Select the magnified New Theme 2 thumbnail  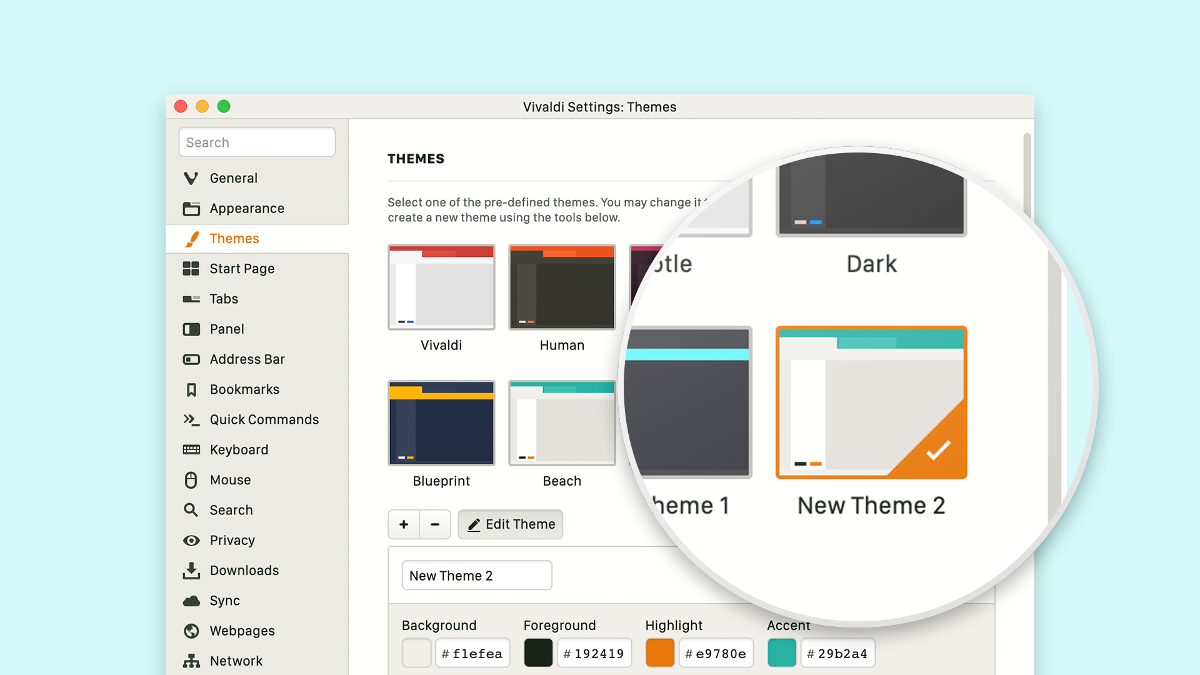coord(871,402)
